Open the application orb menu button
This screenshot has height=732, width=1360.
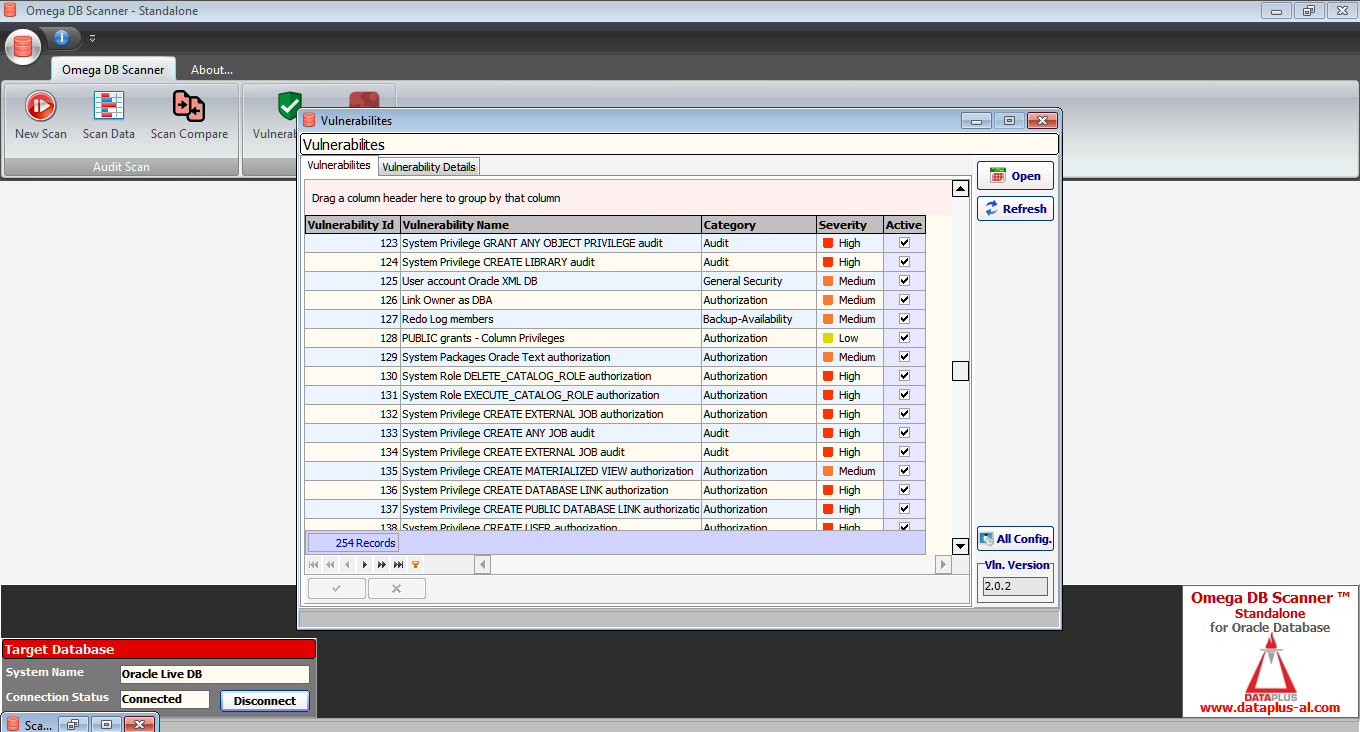23,47
